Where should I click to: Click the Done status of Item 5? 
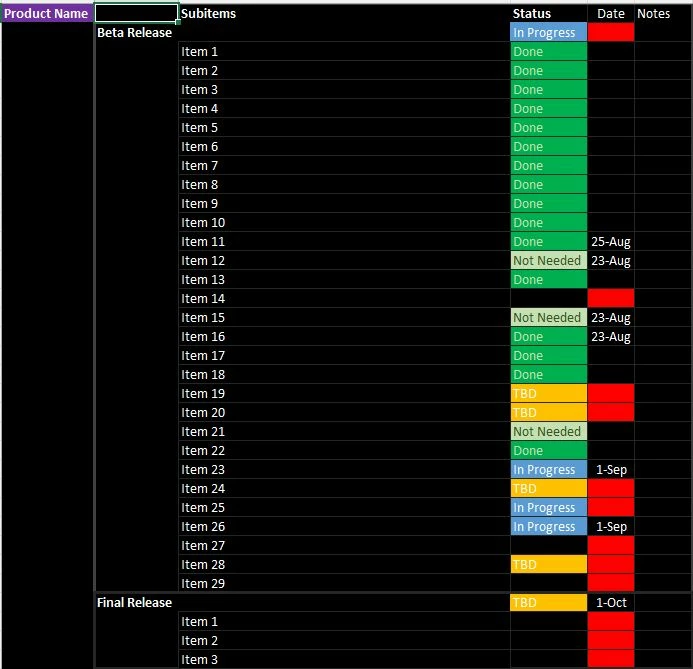[548, 128]
